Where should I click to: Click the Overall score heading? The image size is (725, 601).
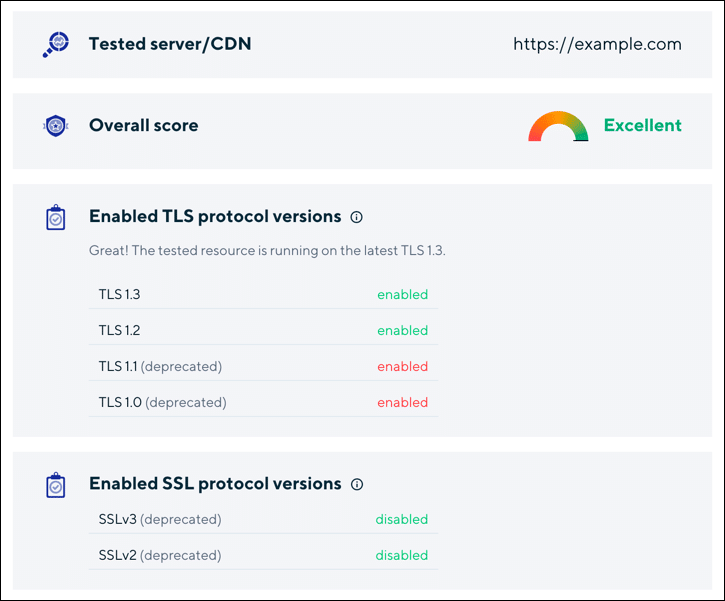click(x=143, y=126)
